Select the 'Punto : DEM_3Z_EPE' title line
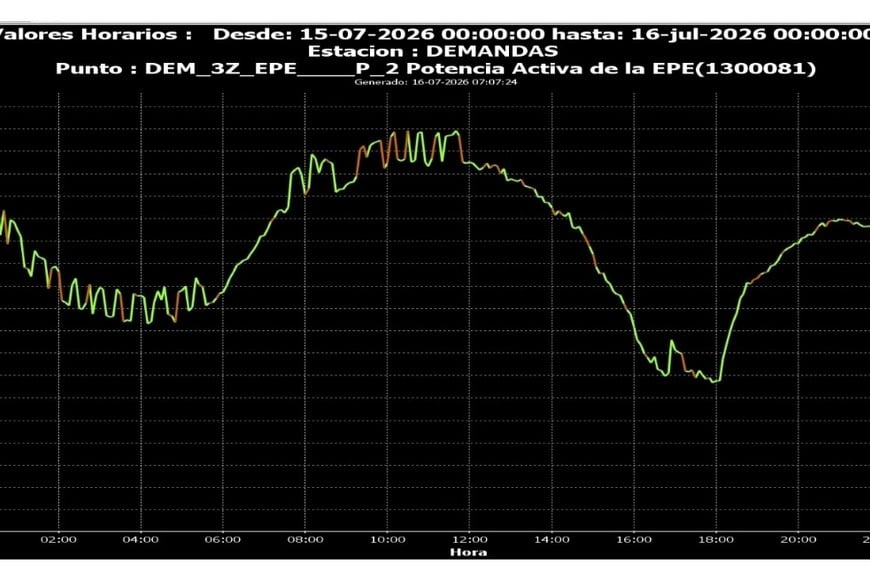Image resolution: width=870 pixels, height=580 pixels. click(436, 69)
